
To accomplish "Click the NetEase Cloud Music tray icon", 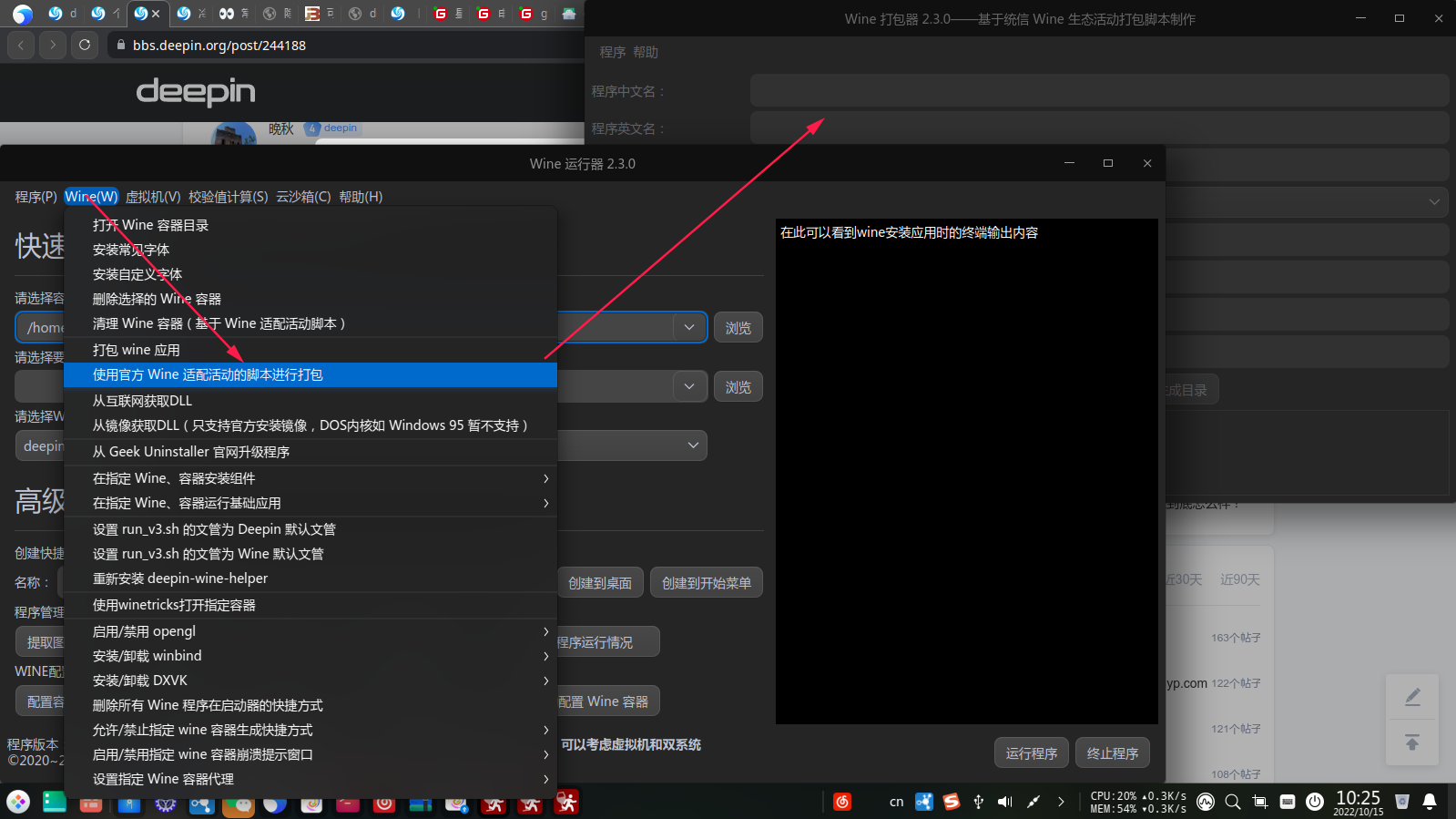I will pos(842,802).
